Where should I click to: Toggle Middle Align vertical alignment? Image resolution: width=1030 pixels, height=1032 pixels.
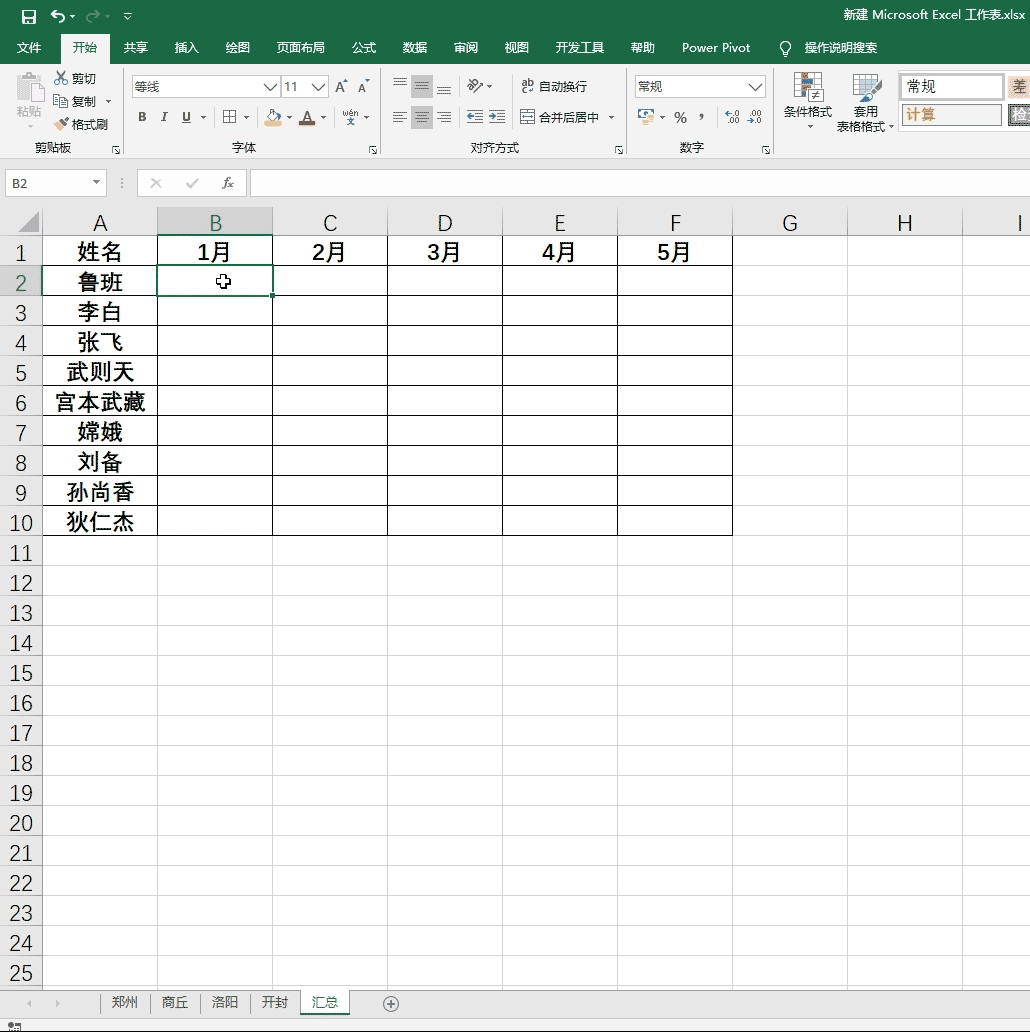tap(422, 86)
